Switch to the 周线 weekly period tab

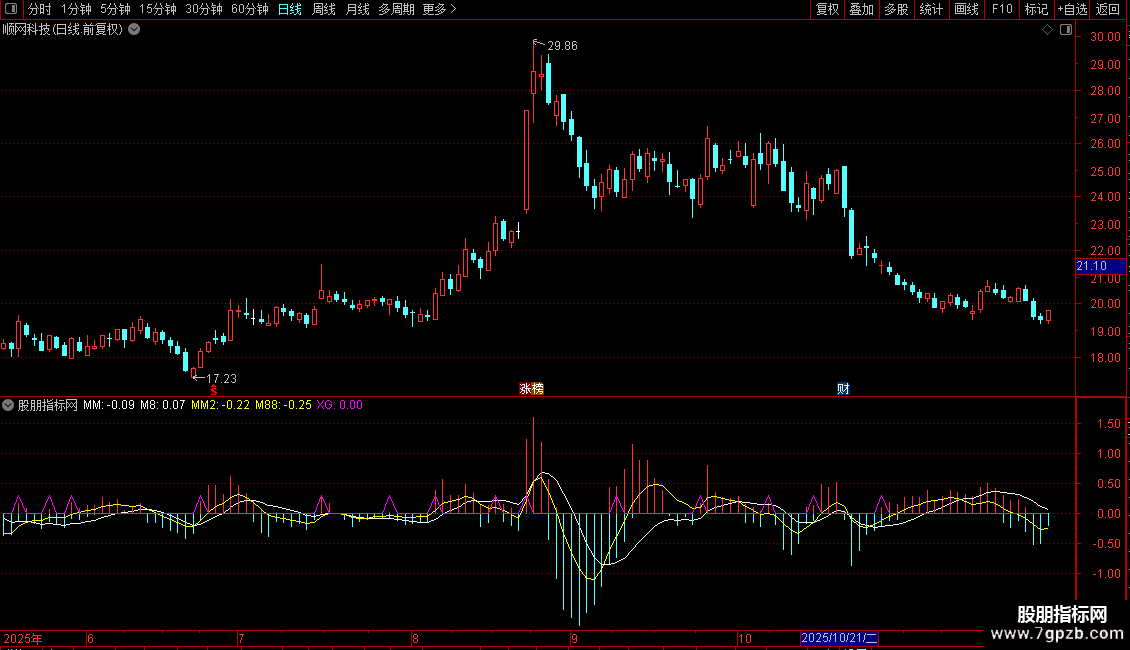(324, 9)
